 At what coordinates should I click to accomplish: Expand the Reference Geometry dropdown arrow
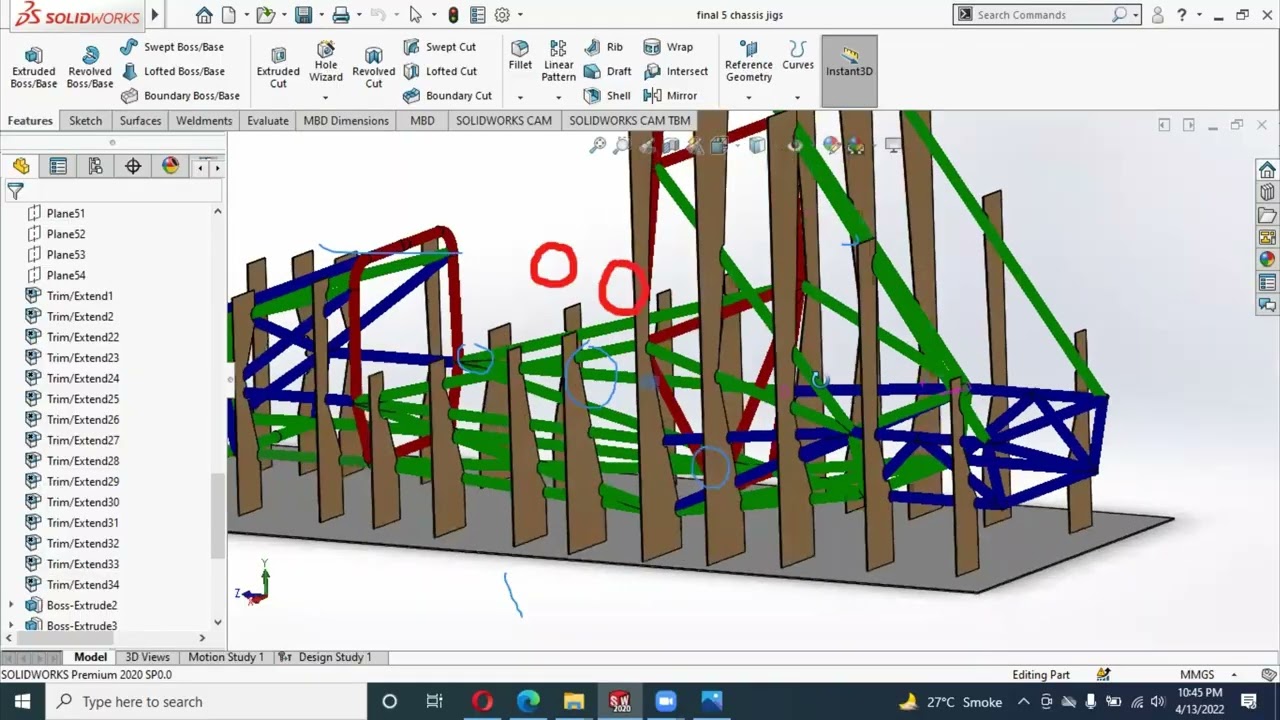tap(749, 97)
